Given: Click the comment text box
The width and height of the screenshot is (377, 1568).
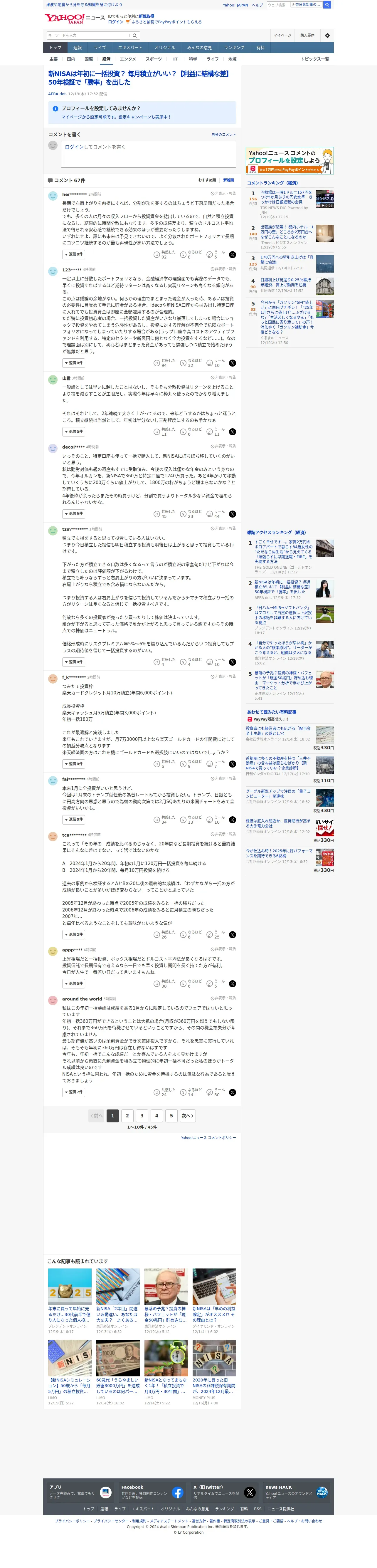Looking at the screenshot, I should 148,154.
